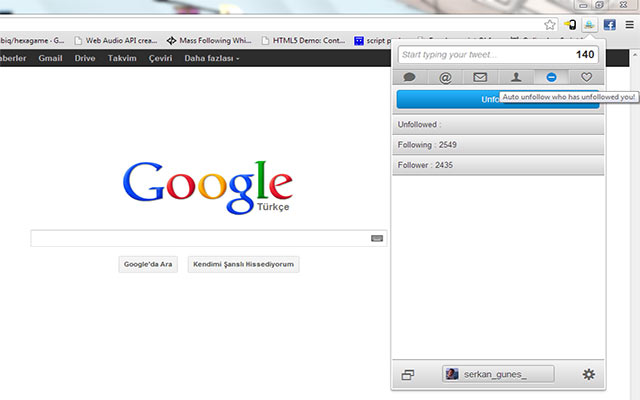Open the tweets timeline tab icon
This screenshot has height=400, width=640.
click(409, 77)
